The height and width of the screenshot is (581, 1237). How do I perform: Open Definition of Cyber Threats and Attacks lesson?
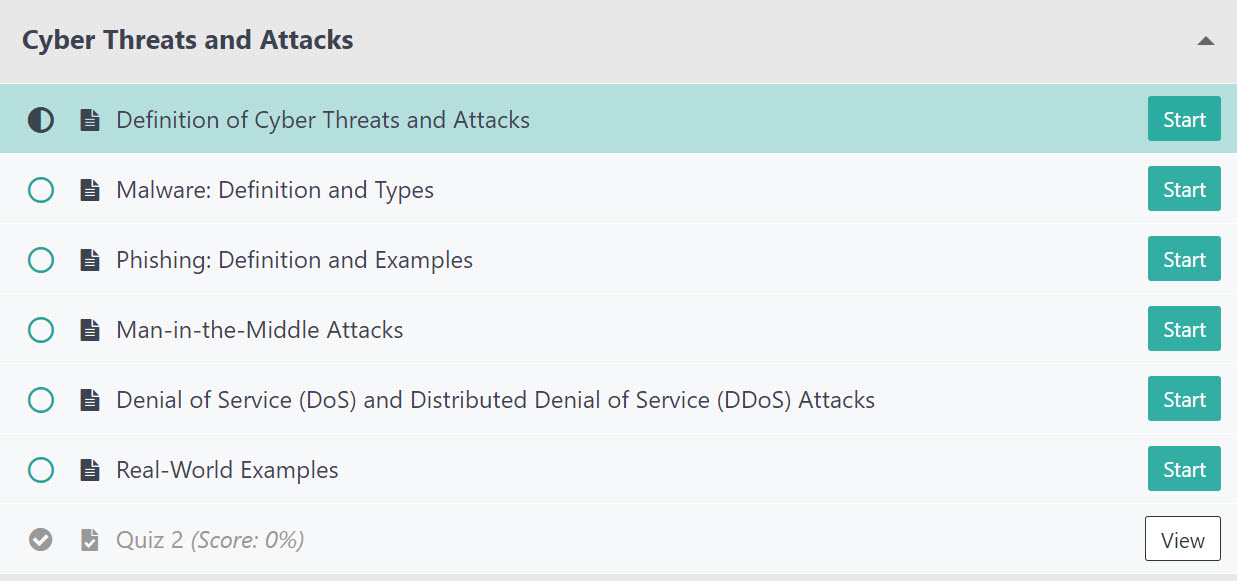pos(323,120)
